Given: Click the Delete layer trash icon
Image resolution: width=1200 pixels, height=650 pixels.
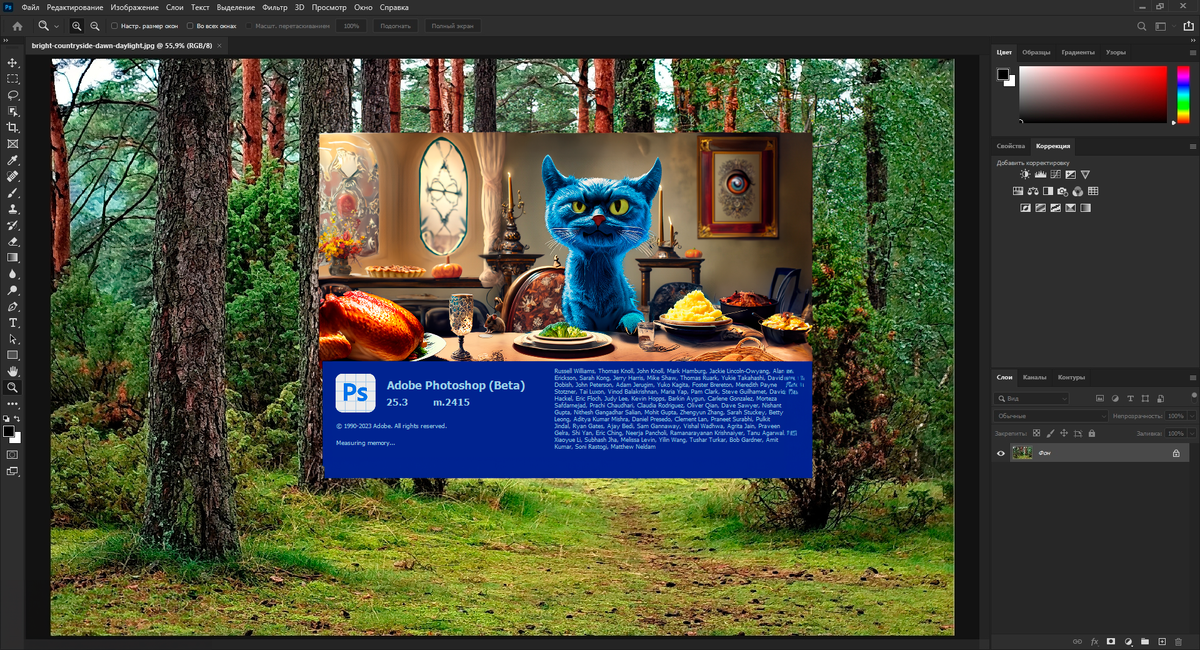Looking at the screenshot, I should coord(1178,641).
